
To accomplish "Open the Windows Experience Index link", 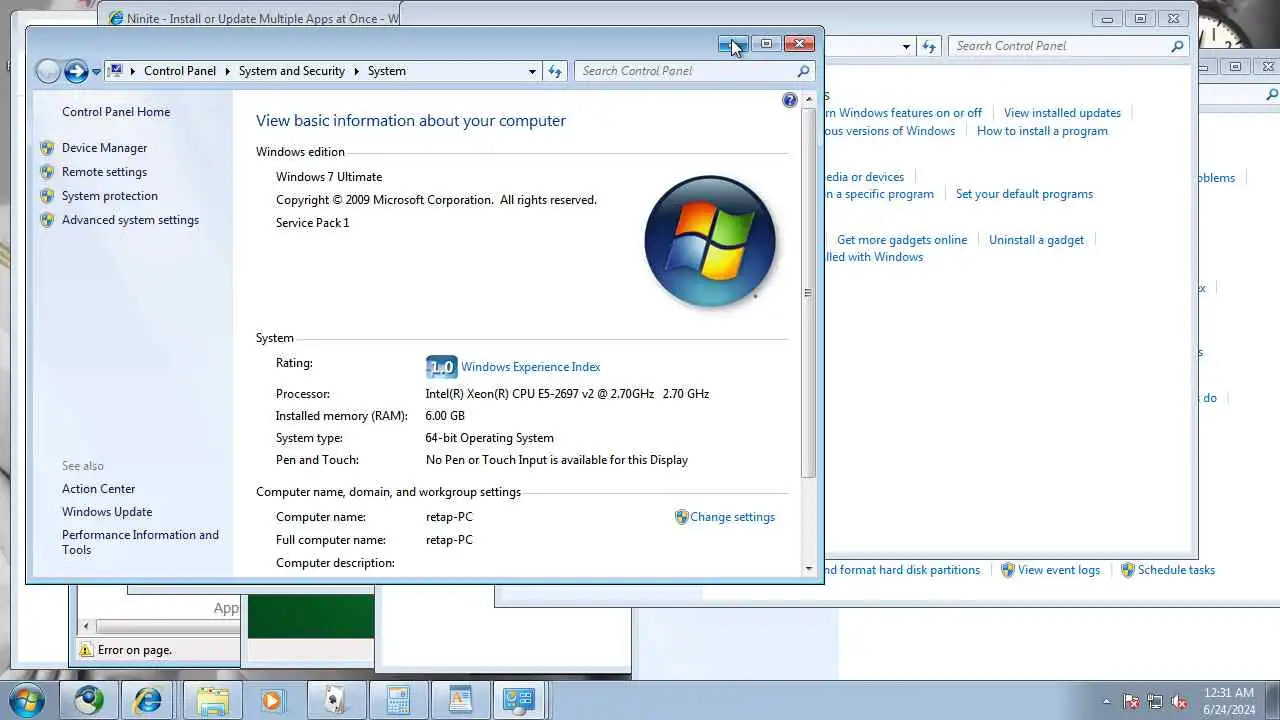I will click(x=530, y=367).
